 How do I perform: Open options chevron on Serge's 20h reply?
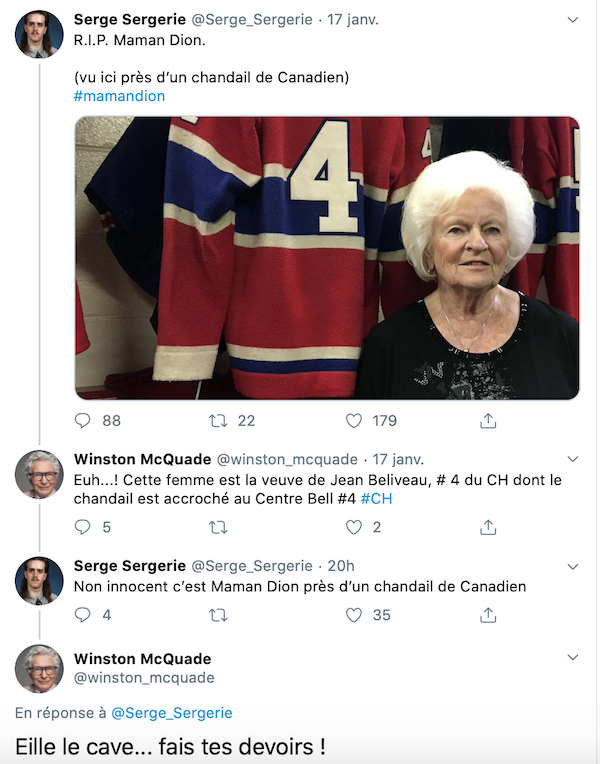573,567
